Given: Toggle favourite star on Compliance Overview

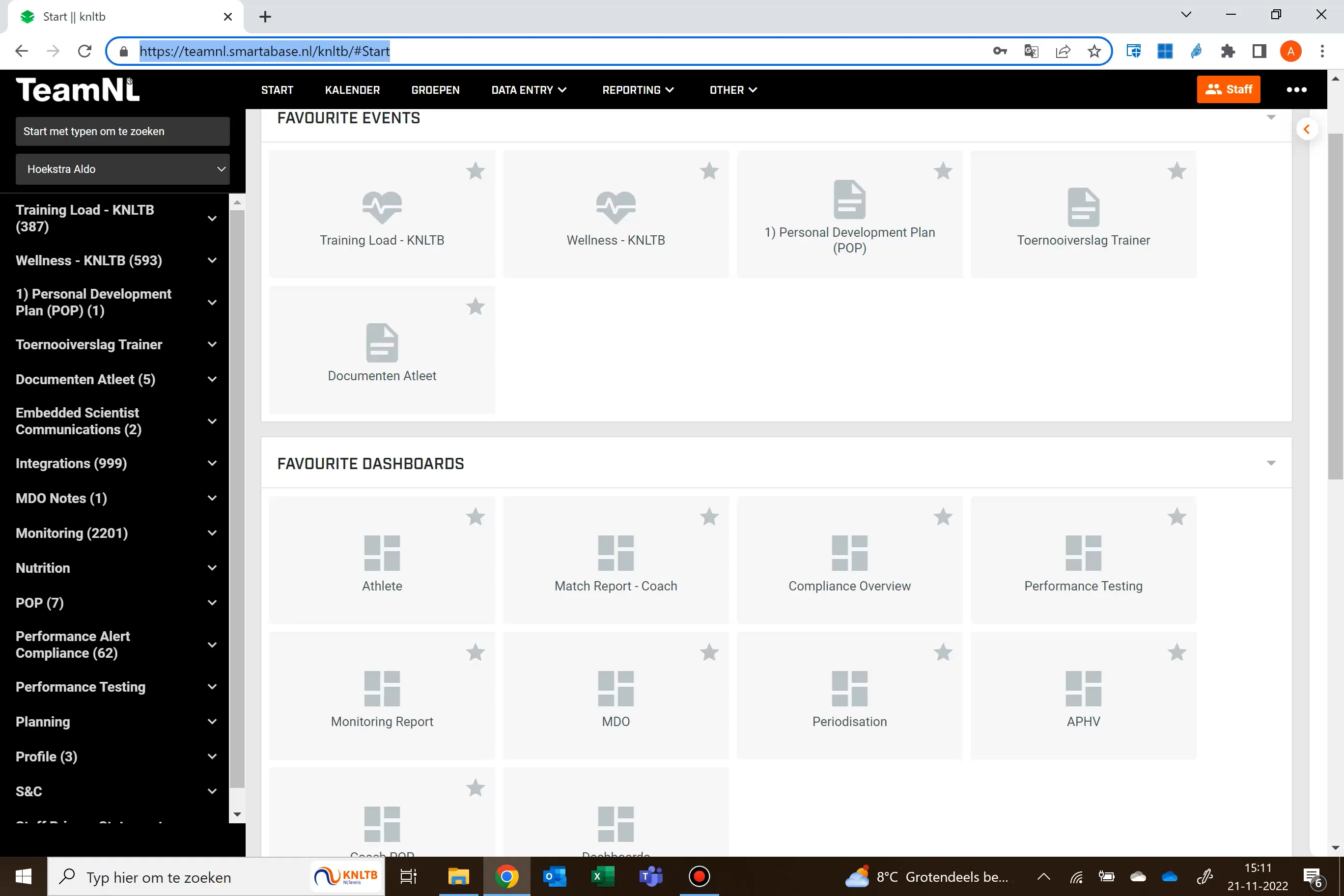Looking at the screenshot, I should click(943, 517).
